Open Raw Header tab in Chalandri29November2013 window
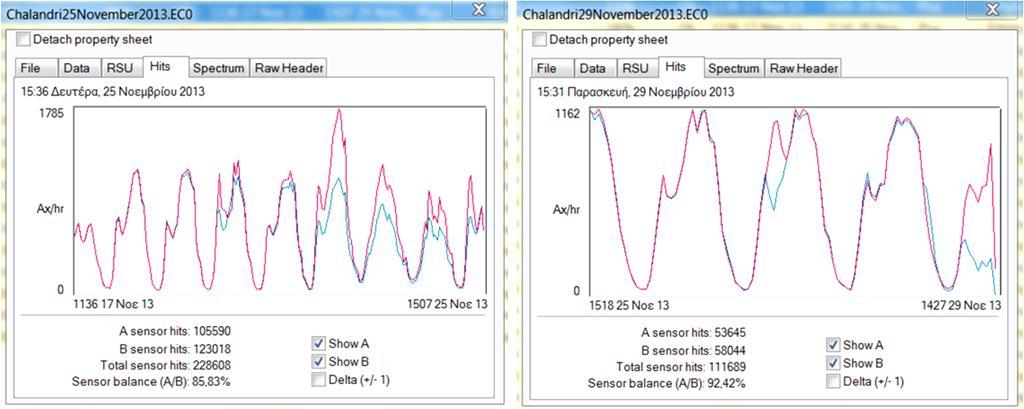The width and height of the screenshot is (1024, 409). pyautogui.click(x=803, y=68)
